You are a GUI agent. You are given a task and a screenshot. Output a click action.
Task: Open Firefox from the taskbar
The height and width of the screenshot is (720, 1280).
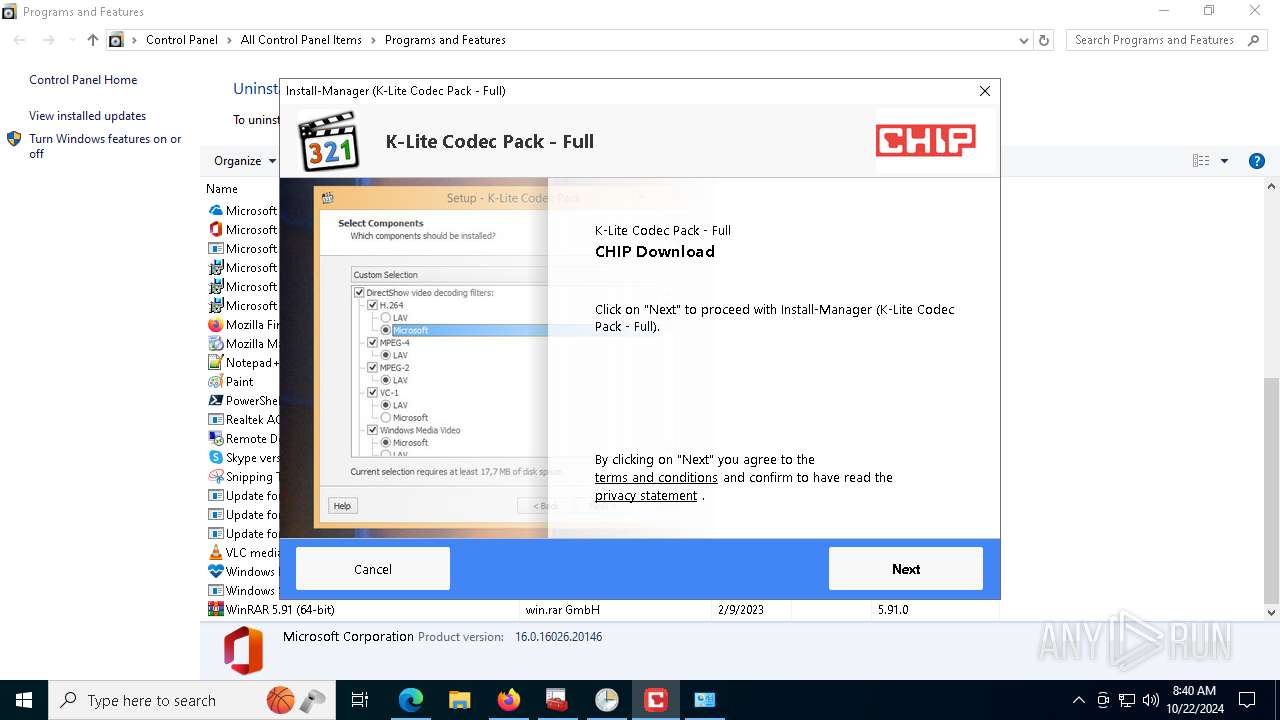pyautogui.click(x=508, y=700)
